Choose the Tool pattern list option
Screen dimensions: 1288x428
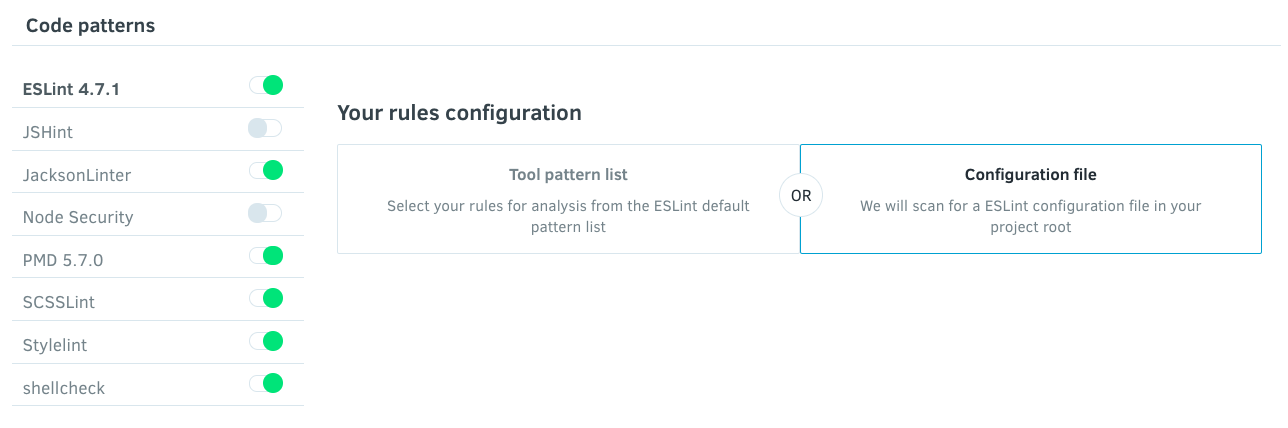point(568,198)
